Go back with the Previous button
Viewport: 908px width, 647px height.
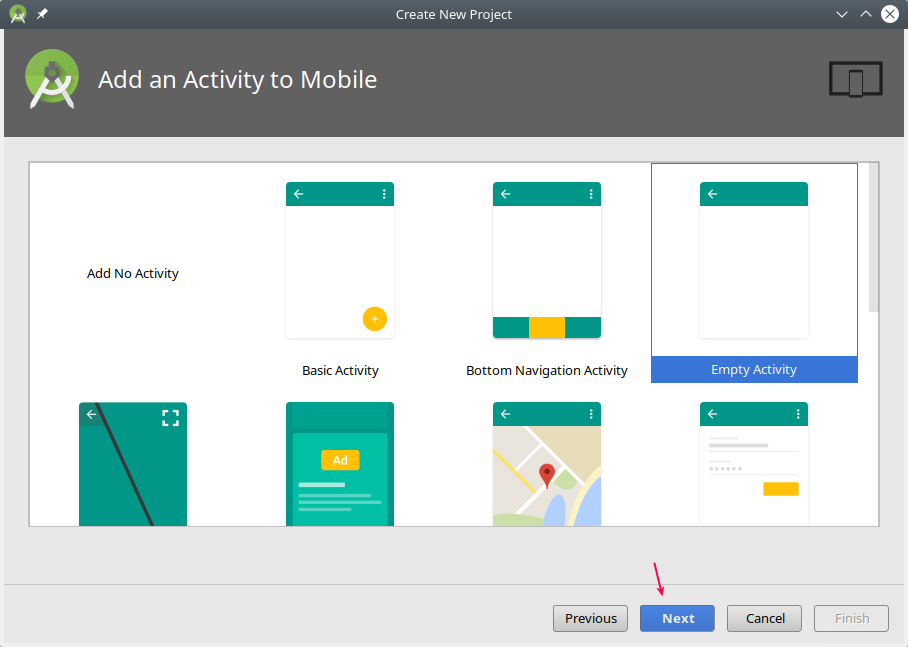(x=591, y=618)
